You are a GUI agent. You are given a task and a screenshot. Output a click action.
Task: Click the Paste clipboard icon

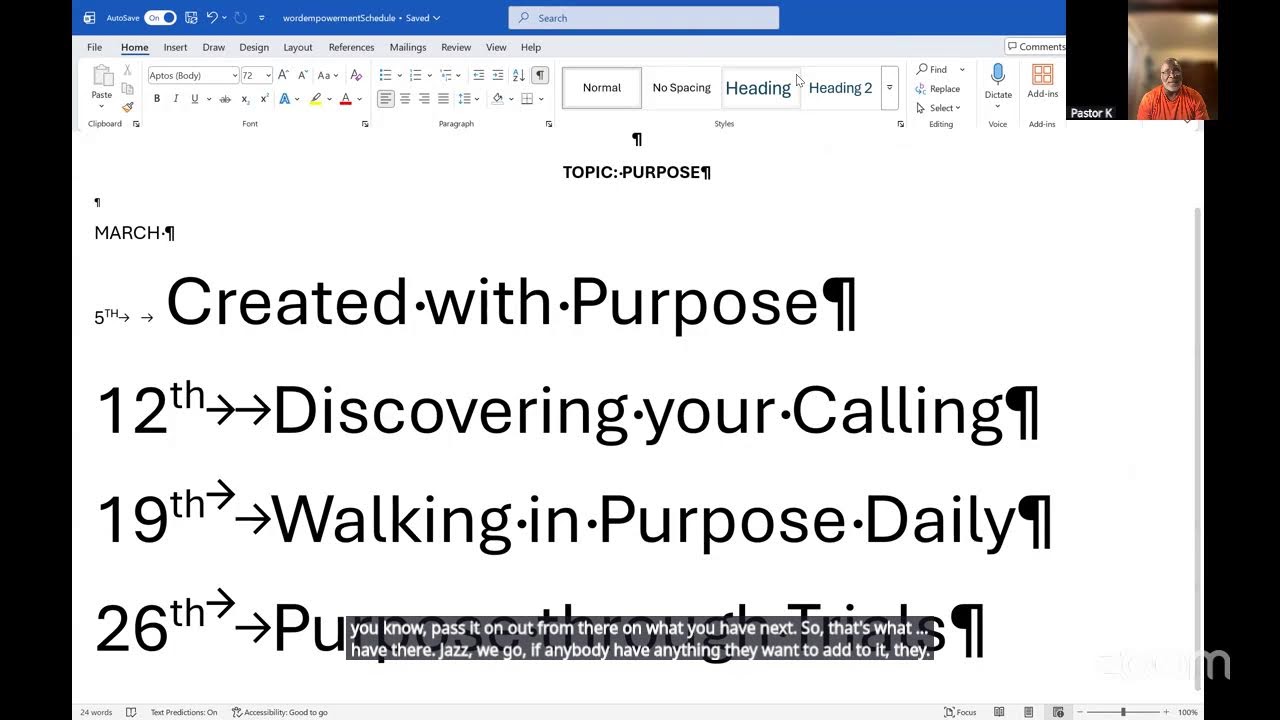[102, 76]
